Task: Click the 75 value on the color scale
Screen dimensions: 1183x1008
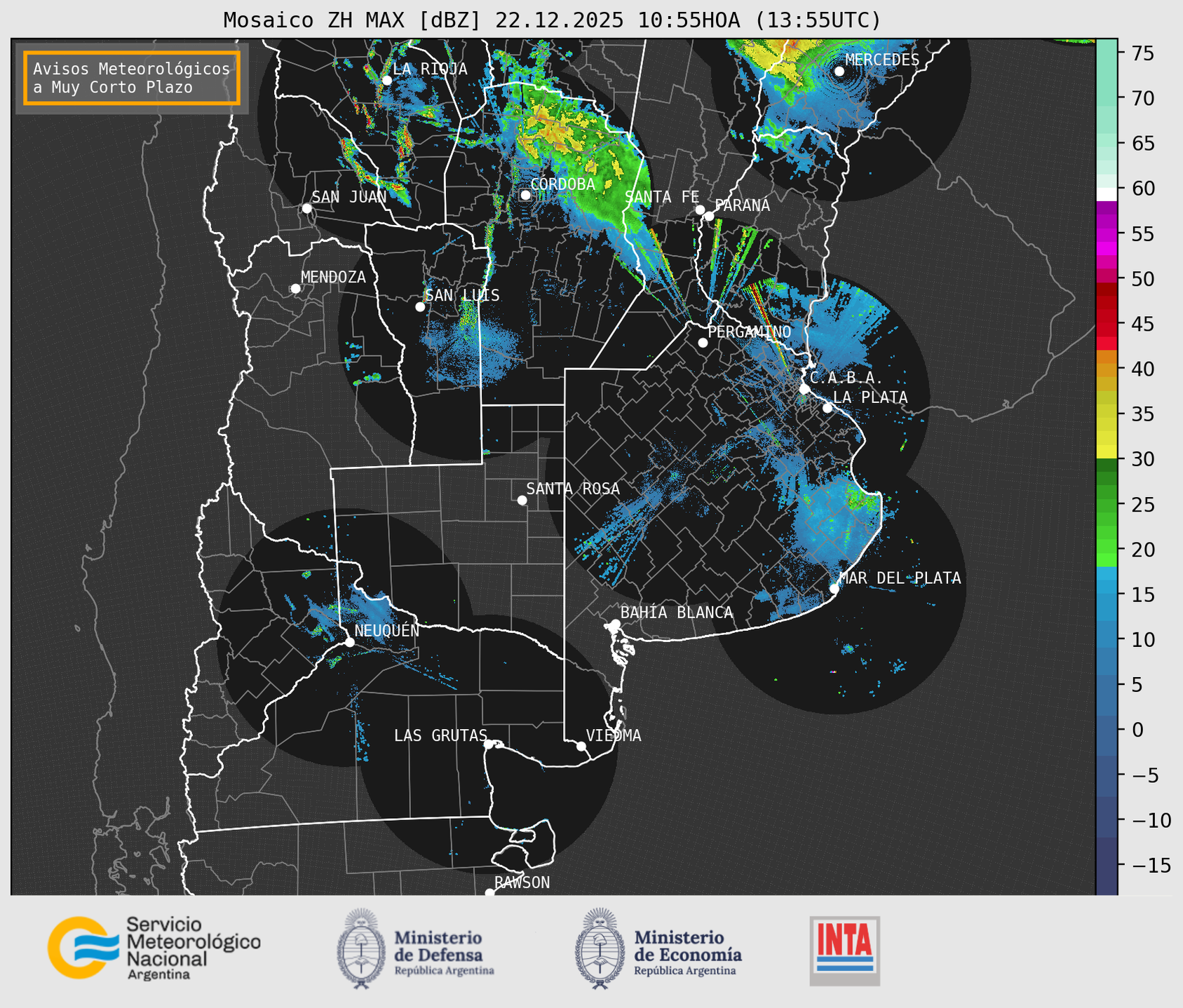Action: coord(1142,53)
